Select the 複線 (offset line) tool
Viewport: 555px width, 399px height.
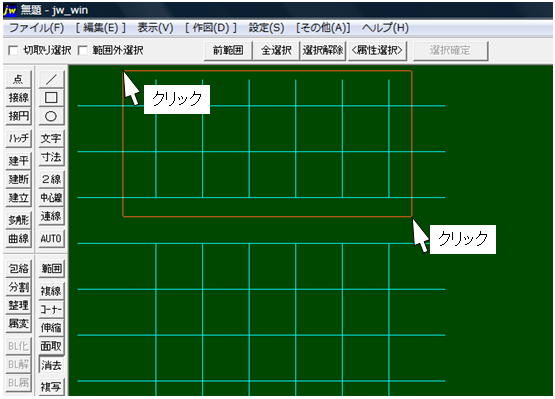[51, 291]
